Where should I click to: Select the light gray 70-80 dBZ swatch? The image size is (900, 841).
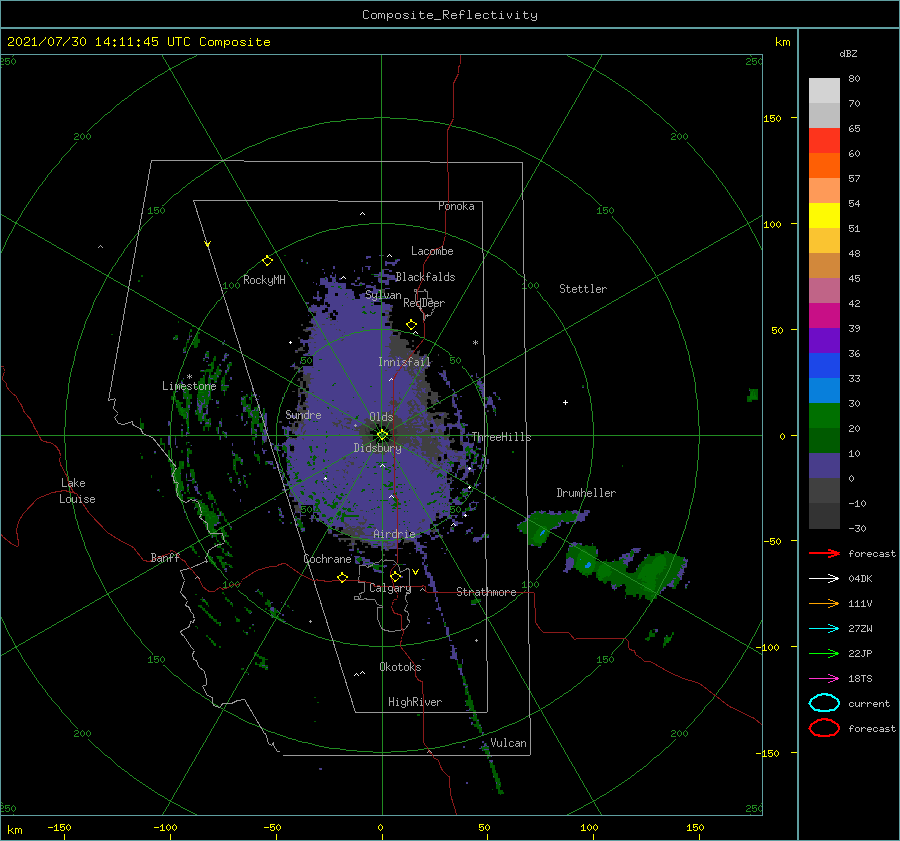click(x=824, y=91)
